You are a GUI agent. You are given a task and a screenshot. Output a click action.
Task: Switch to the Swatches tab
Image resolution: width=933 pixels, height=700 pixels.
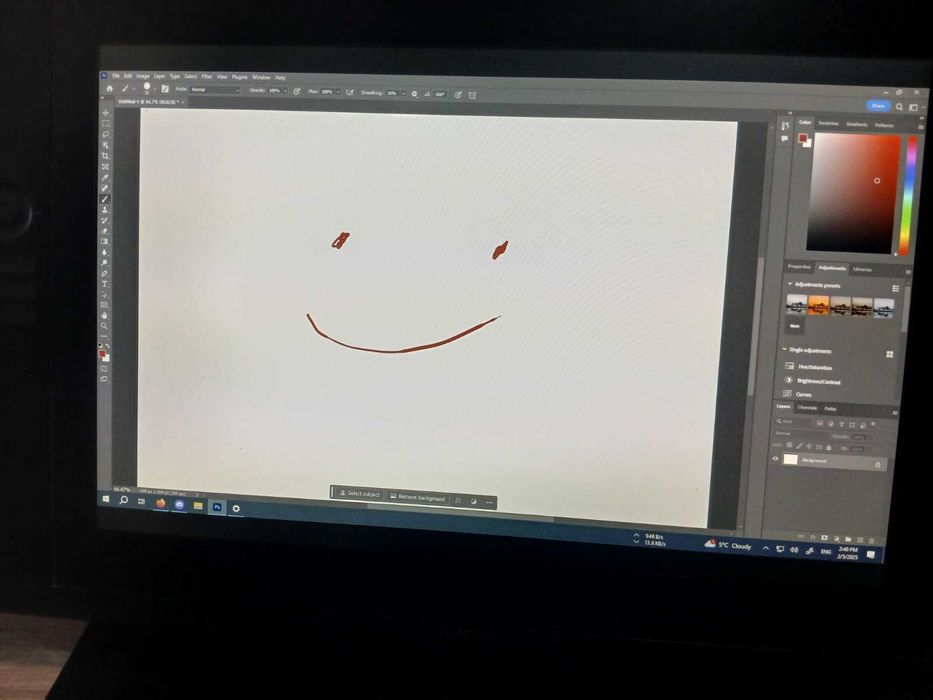click(828, 123)
